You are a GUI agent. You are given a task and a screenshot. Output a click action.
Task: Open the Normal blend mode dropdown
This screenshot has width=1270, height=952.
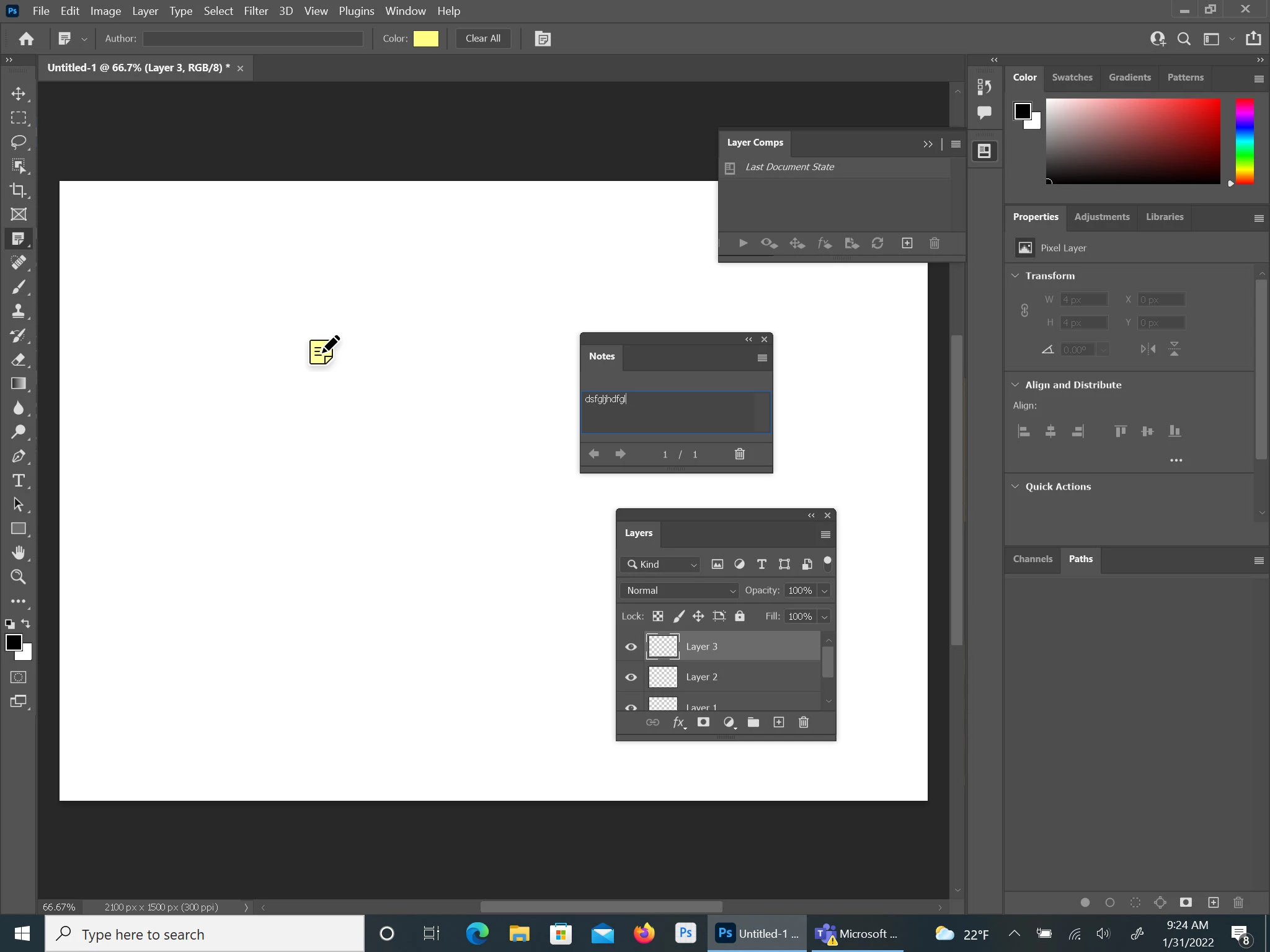pyautogui.click(x=680, y=591)
